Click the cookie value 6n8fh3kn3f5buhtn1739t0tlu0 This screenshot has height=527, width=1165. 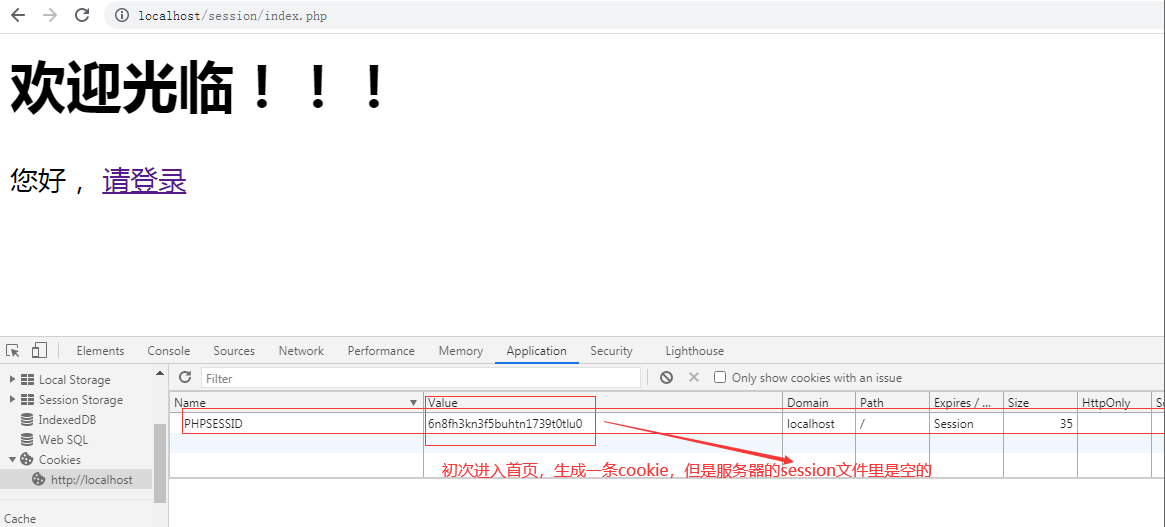tap(505, 424)
